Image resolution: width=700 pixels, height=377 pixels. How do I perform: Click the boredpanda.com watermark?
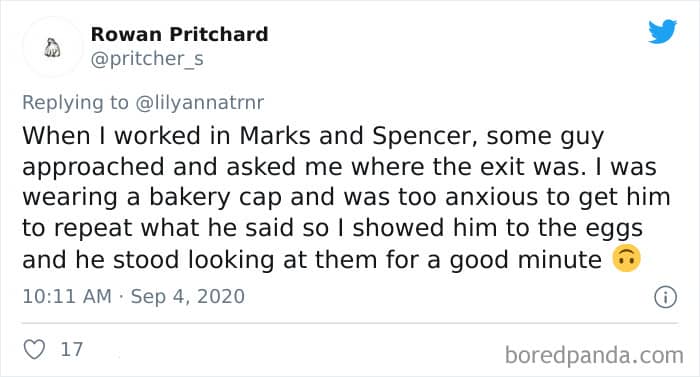click(x=594, y=356)
